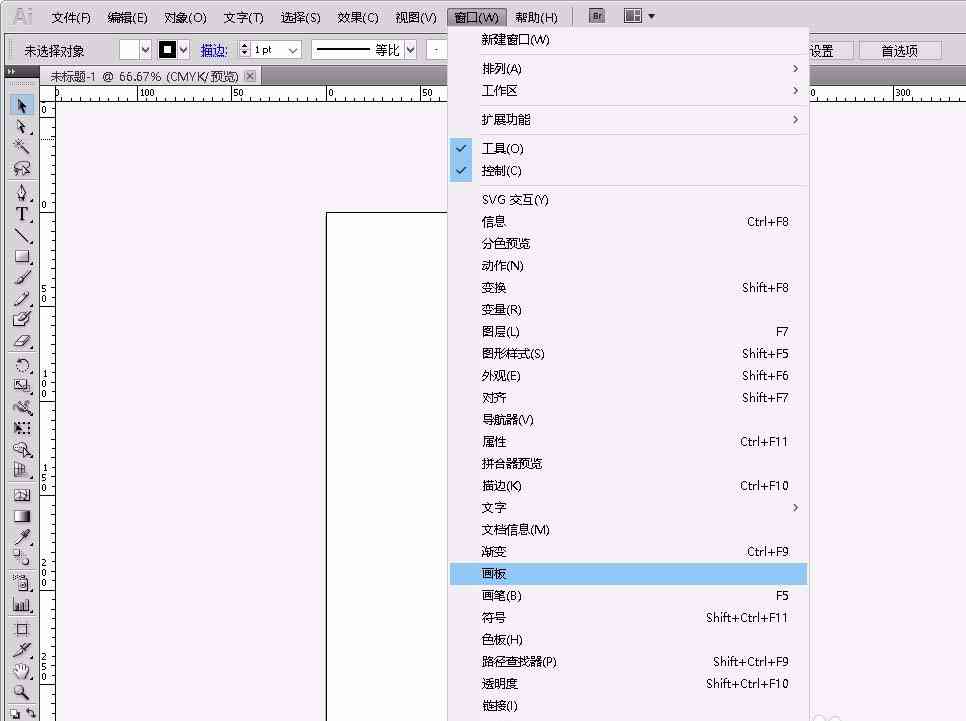The width and height of the screenshot is (966, 721).
Task: Pick the Paintbrush tool
Action: tap(22, 277)
